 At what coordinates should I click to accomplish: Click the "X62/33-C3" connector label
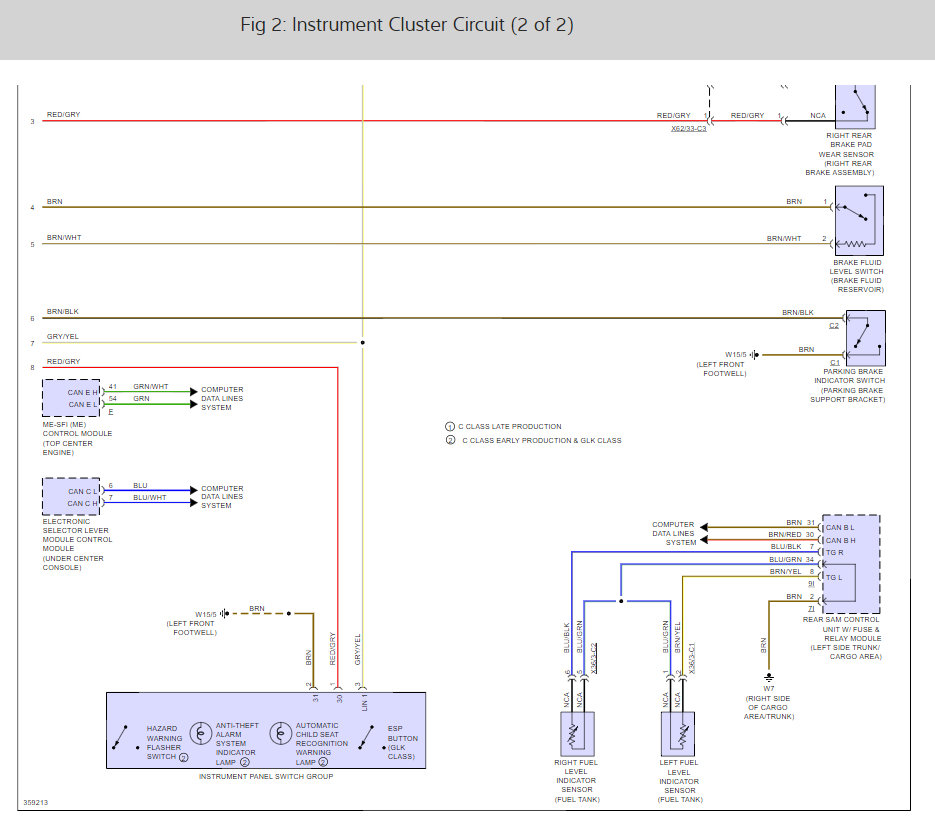coord(689,128)
